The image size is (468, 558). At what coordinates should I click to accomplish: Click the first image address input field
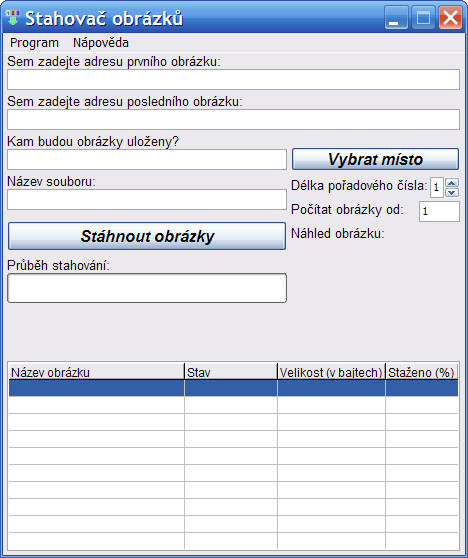click(233, 80)
